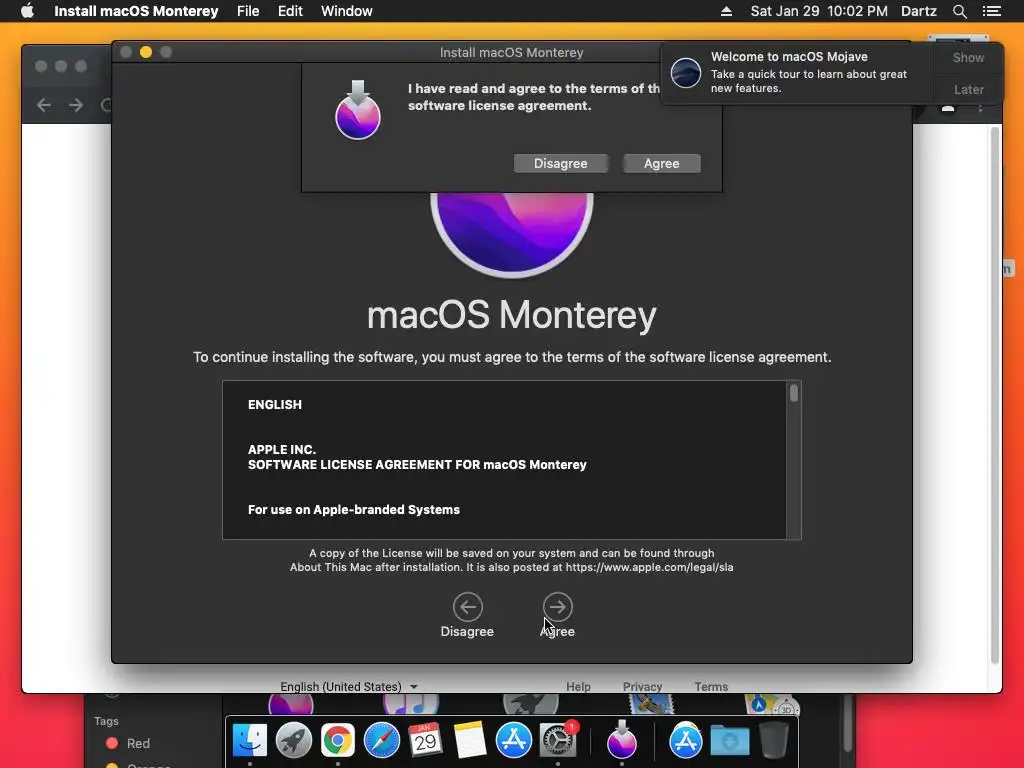
Task: Select the Red tag in Finder sidebar
Action: click(x=128, y=743)
